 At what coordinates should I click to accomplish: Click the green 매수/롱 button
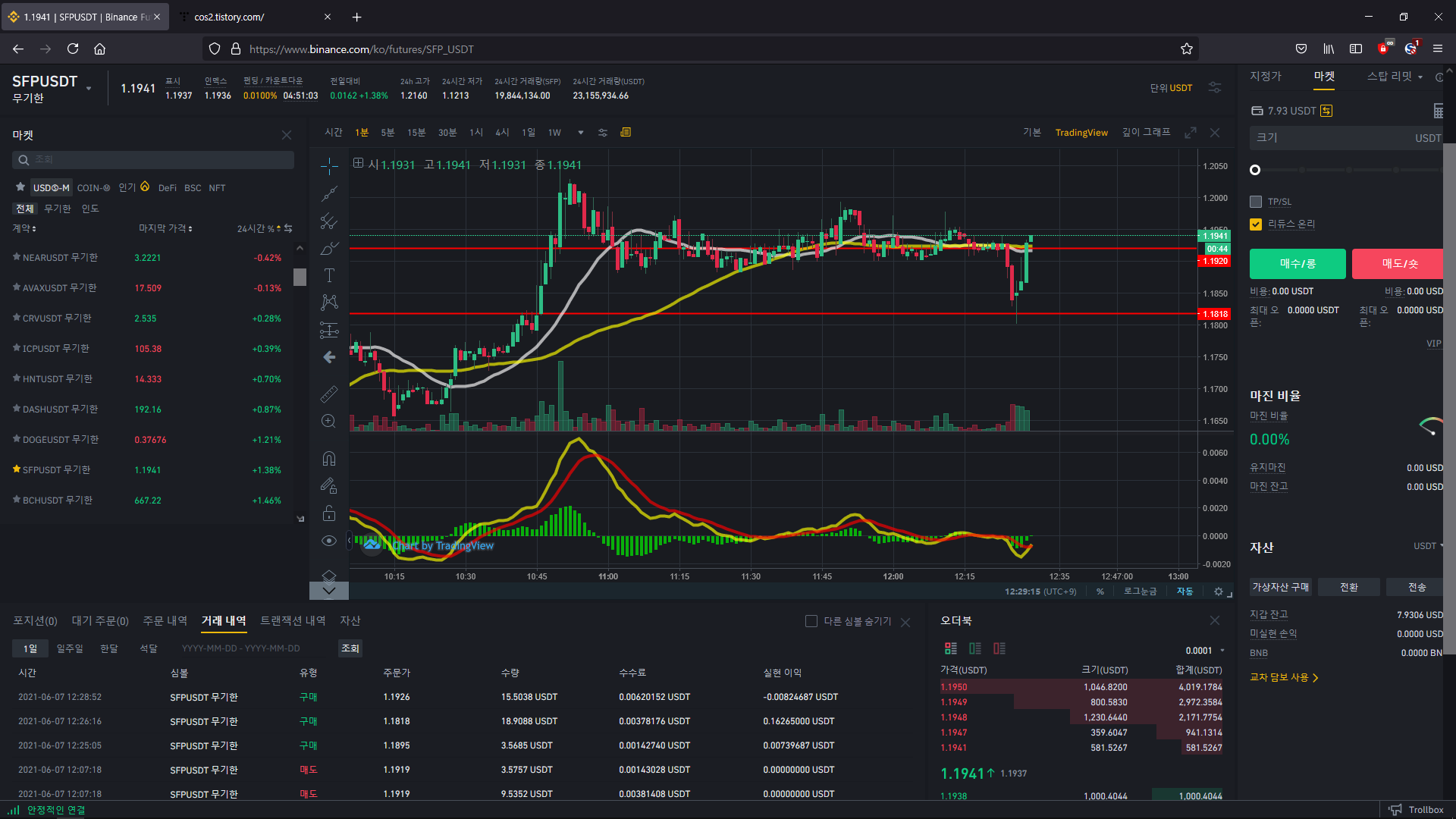[1298, 264]
